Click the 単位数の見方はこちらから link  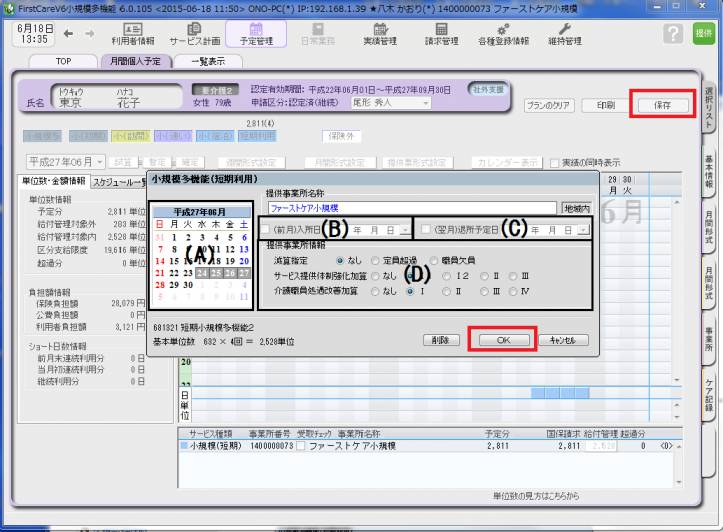pos(547,495)
